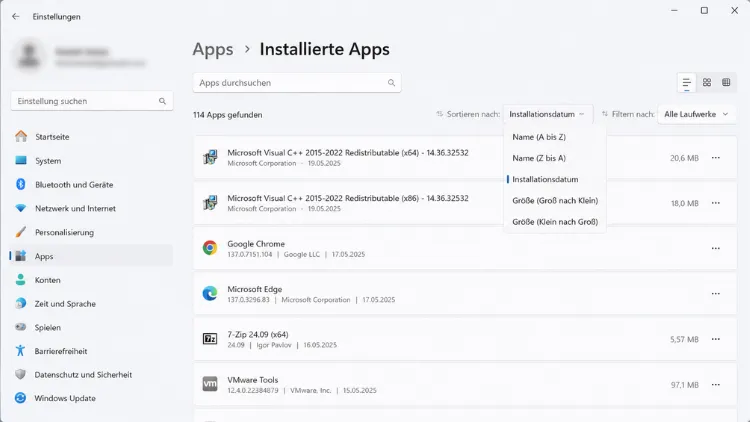The image size is (750, 422).
Task: Click Visual C++ x64 installer icon
Action: (210, 157)
